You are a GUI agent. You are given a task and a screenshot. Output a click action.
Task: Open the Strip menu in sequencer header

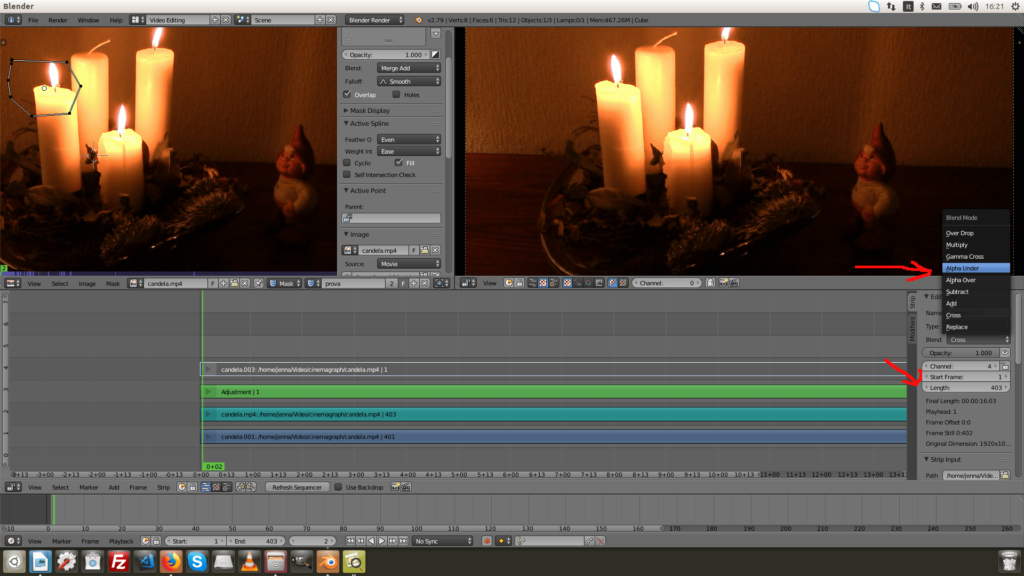[163, 487]
